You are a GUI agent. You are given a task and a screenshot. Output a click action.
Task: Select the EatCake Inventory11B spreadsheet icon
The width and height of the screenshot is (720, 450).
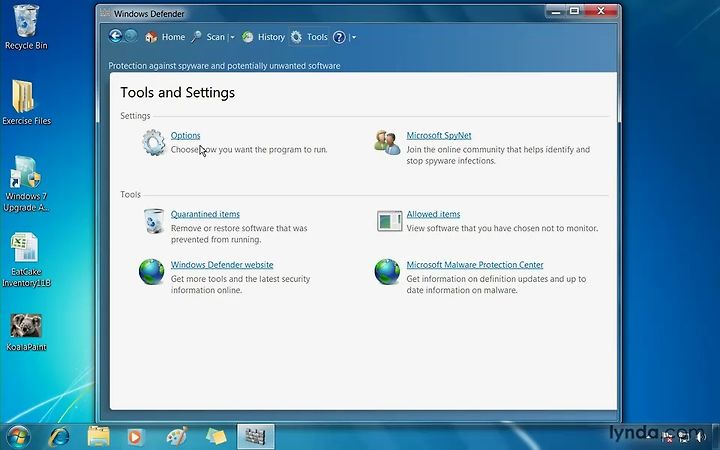click(26, 260)
